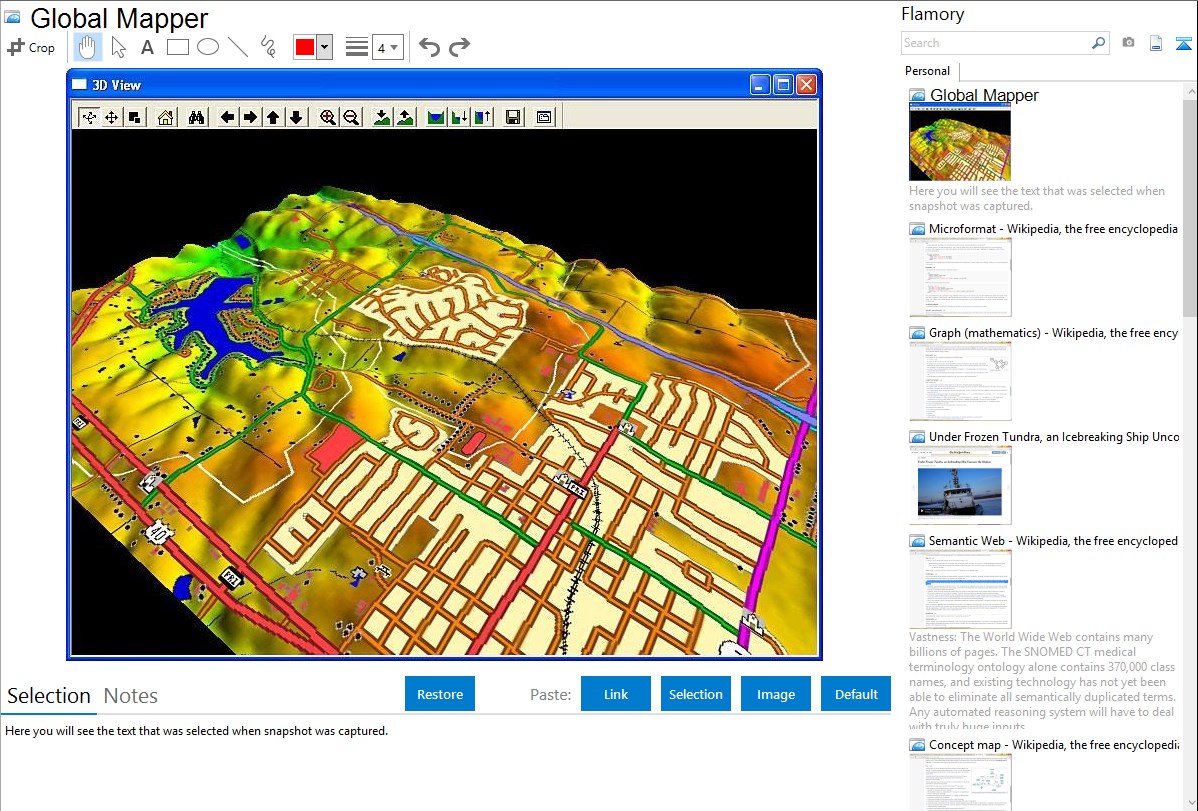1198x811 pixels.
Task: Activate the hand pan tool
Action: point(87,47)
